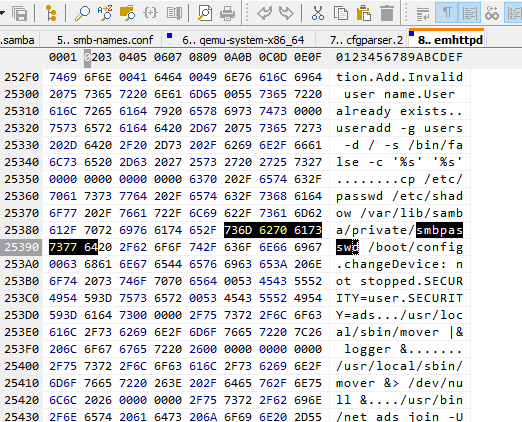
Task: Click ASCII text '.changeDevice: n'
Action: click(x=399, y=264)
